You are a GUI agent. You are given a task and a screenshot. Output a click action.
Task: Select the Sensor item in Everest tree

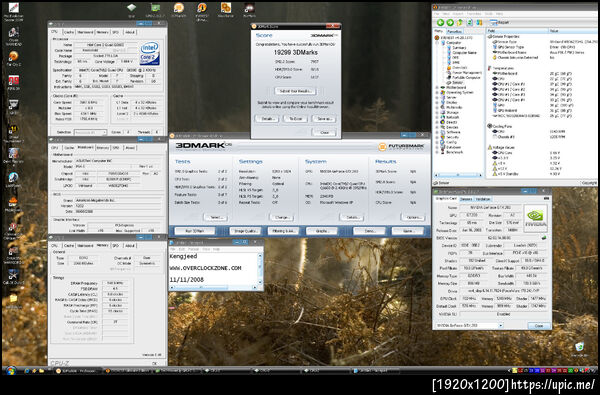point(455,82)
